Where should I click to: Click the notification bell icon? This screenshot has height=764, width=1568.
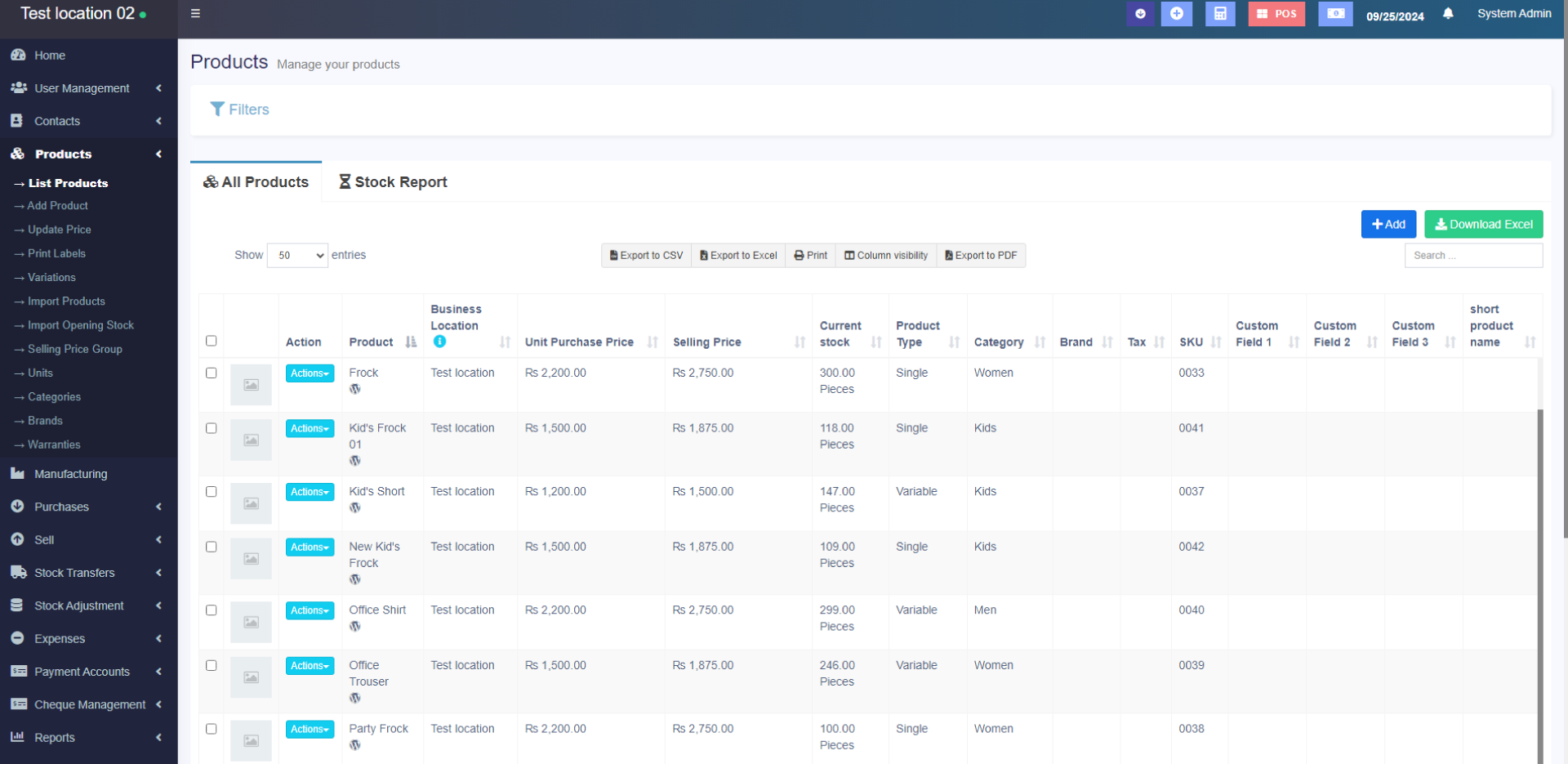click(1448, 14)
